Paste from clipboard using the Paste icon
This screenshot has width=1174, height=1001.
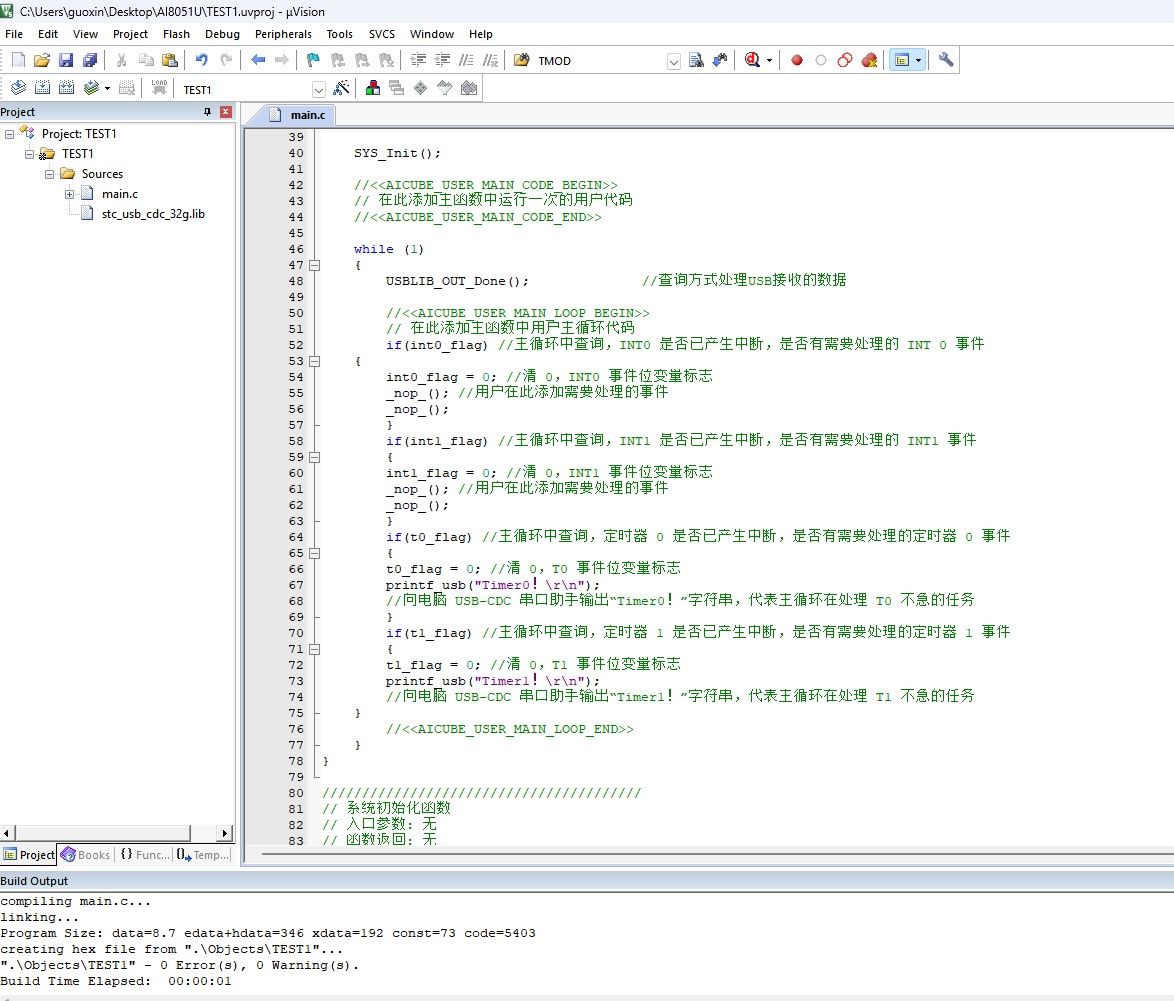click(x=170, y=60)
